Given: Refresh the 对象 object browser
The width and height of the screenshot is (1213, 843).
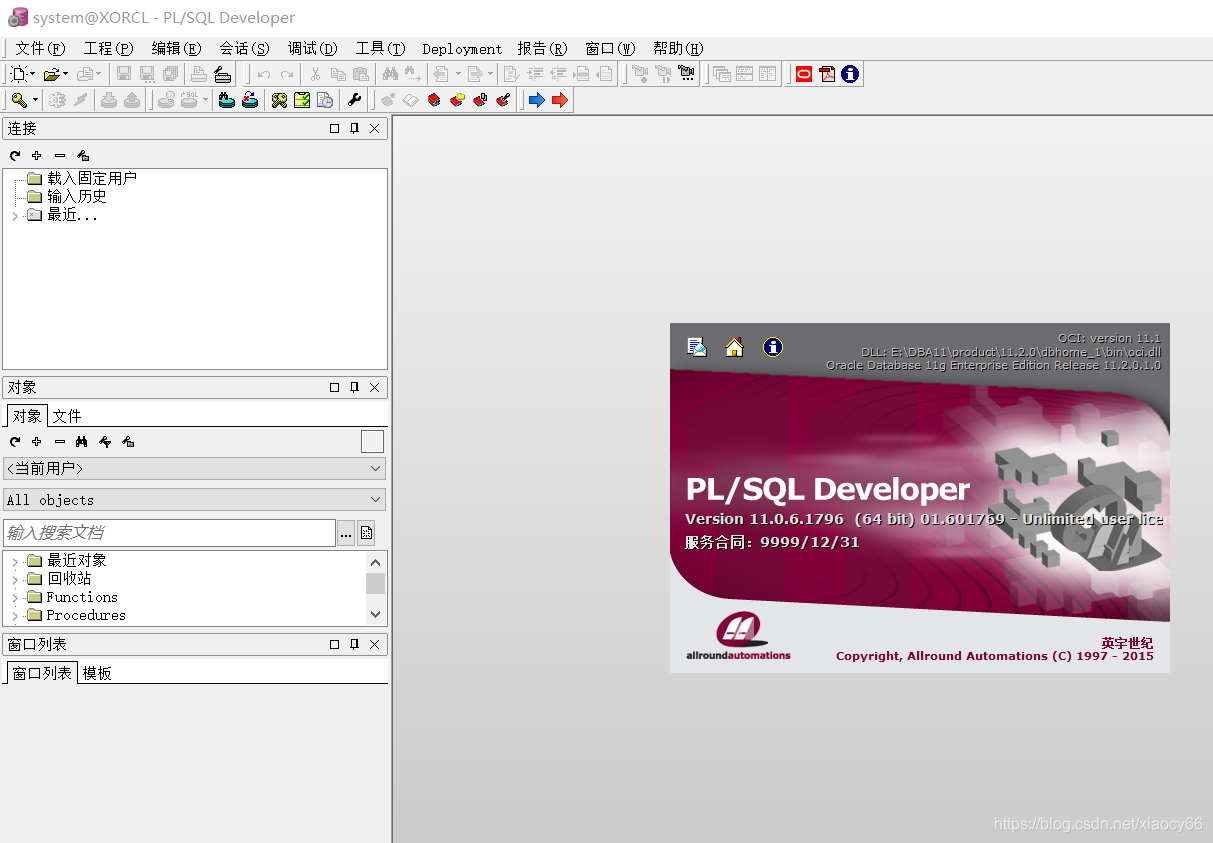Looking at the screenshot, I should tap(15, 441).
